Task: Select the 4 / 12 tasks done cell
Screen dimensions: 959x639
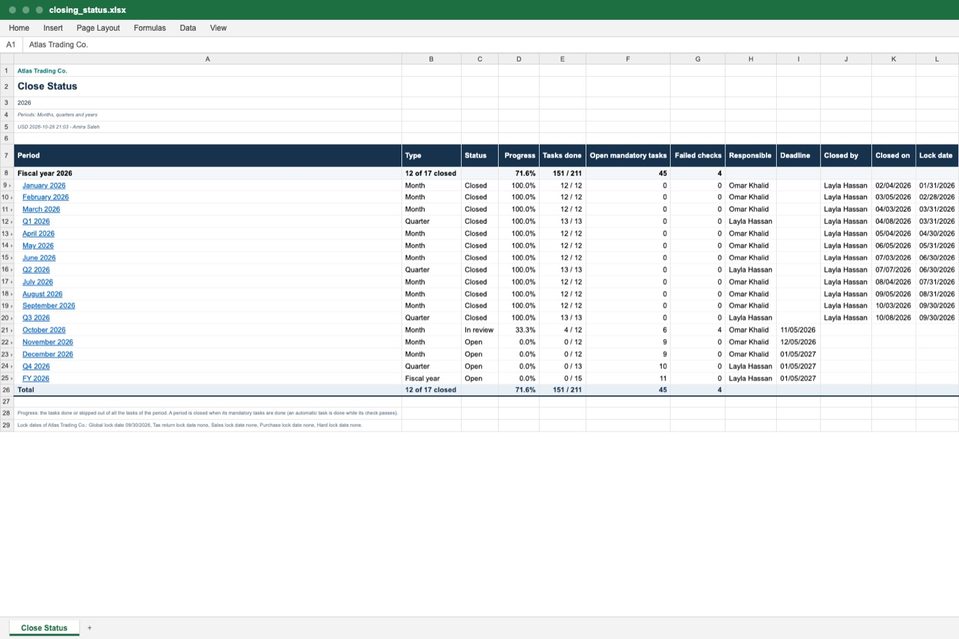Action: [563, 330]
